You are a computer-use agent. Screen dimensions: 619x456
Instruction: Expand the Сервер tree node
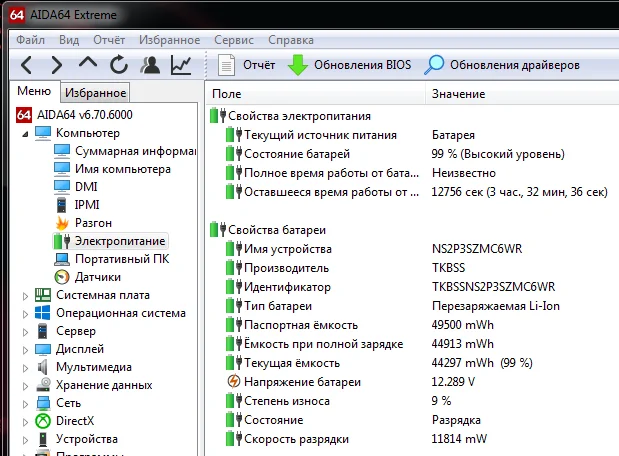[25, 332]
